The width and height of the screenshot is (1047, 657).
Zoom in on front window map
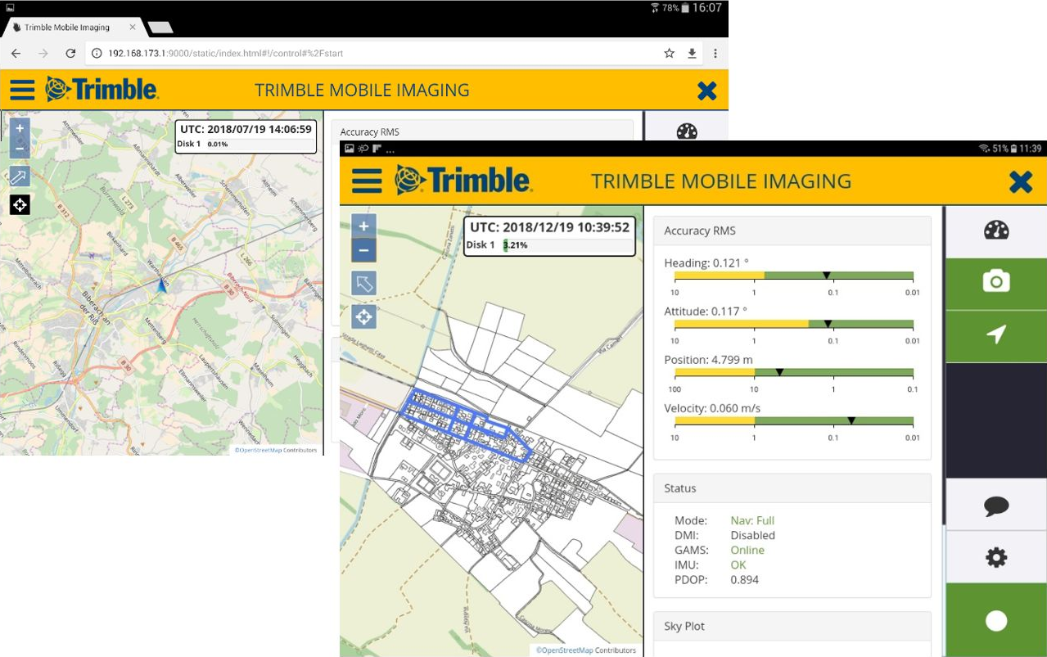(364, 226)
